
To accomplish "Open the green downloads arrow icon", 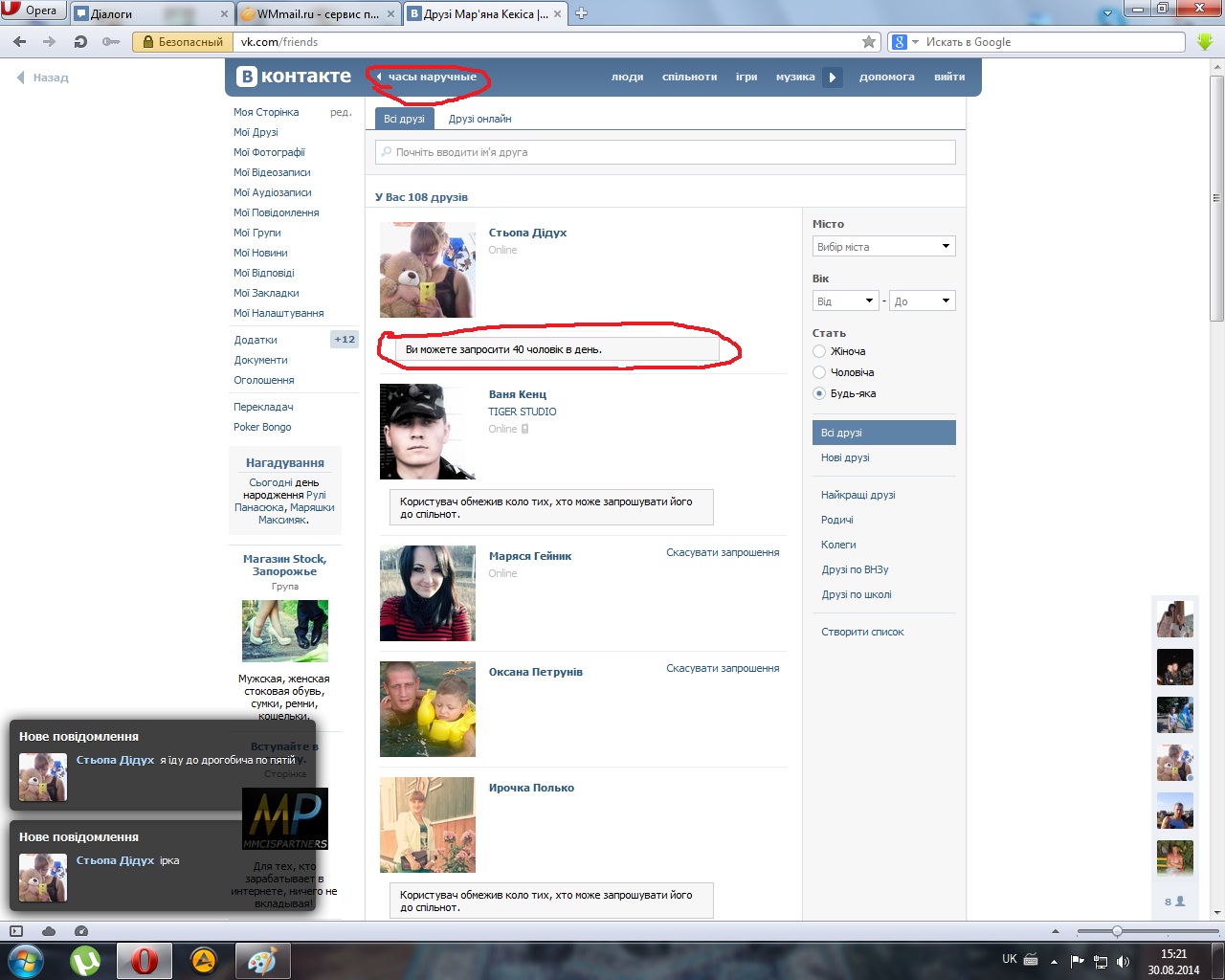I will click(1205, 42).
